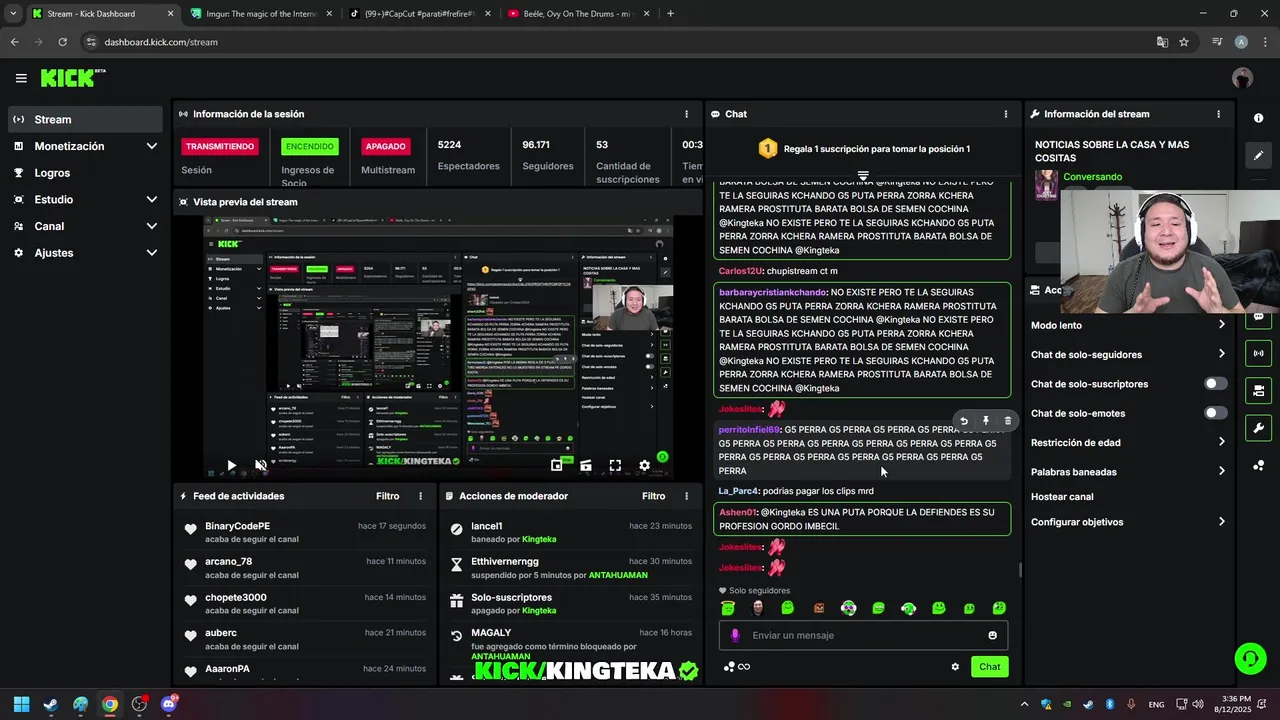The width and height of the screenshot is (1280, 720).
Task: Open Windows Start menu in taskbar
Action: [x=21, y=704]
